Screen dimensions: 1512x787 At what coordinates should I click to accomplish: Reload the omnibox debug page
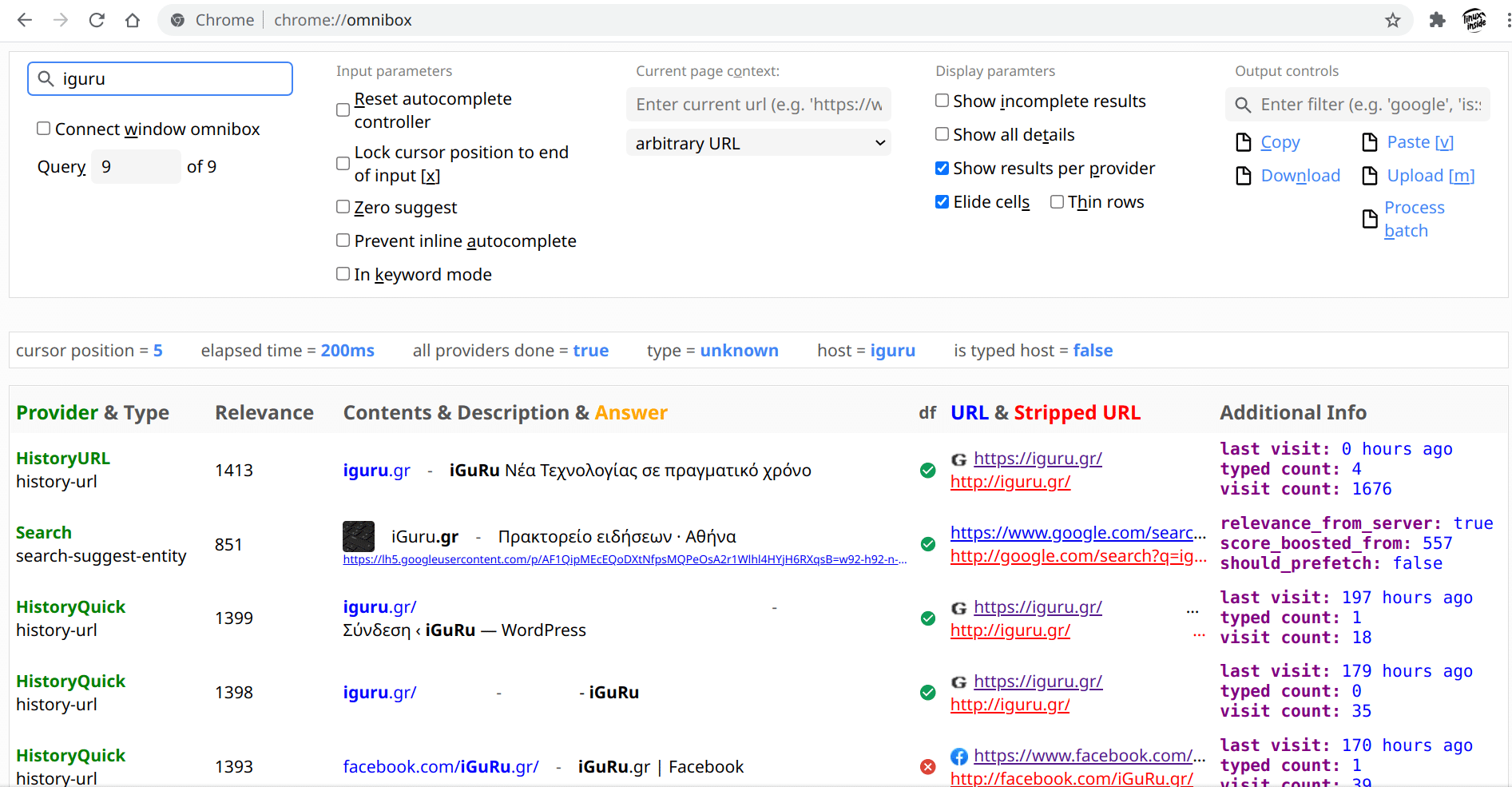[x=97, y=20]
